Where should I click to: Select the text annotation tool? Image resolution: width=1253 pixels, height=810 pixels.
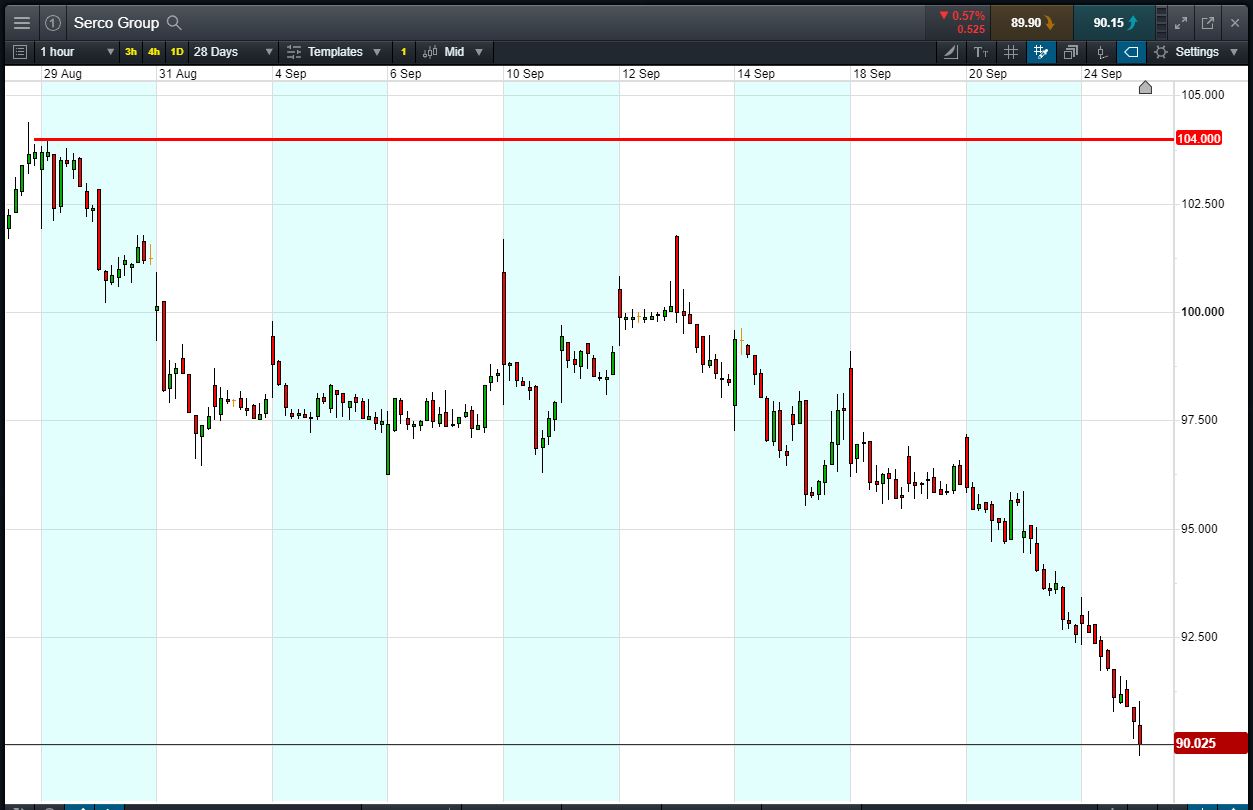pos(980,52)
